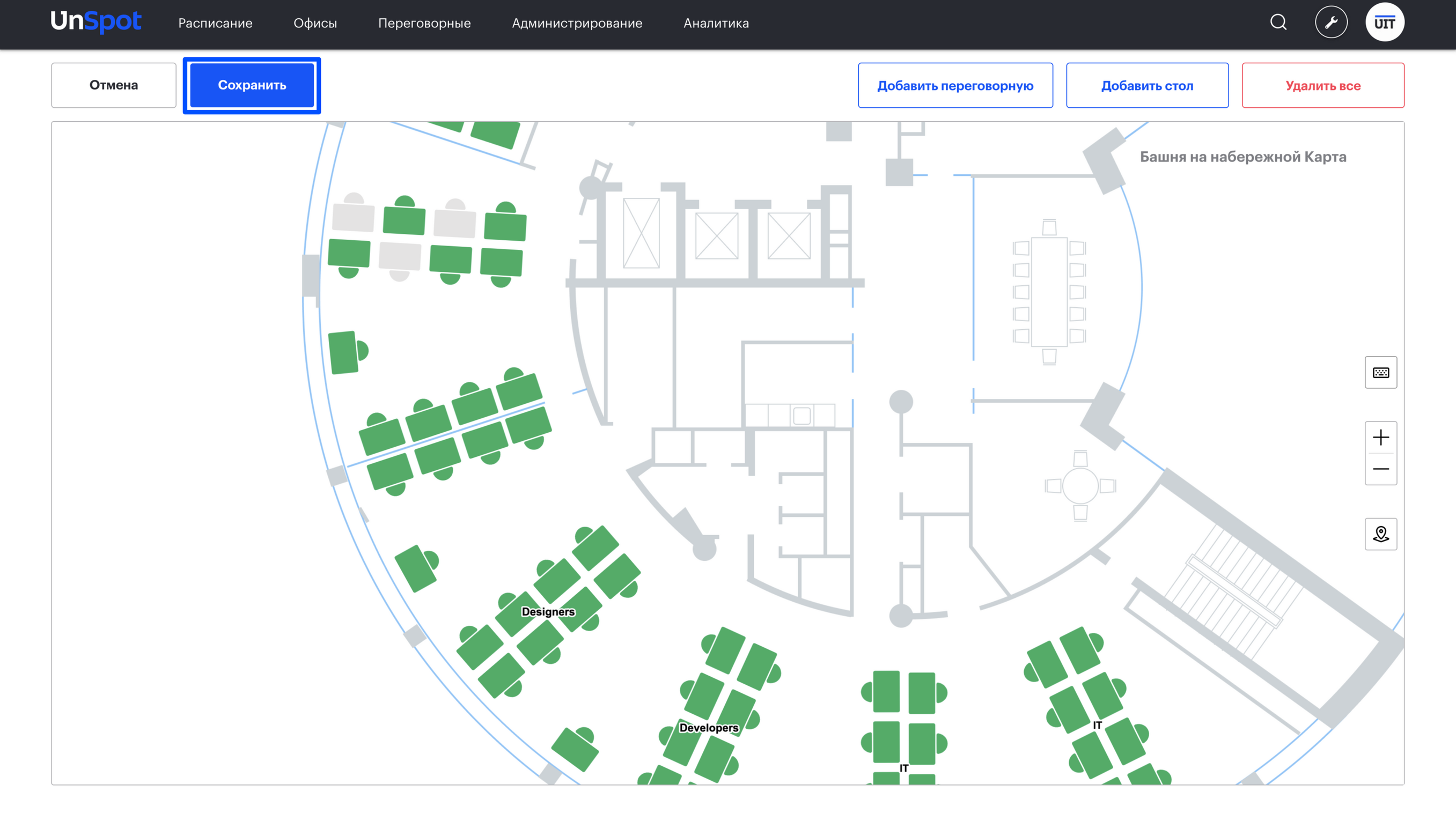Open the Администрирование menu
Viewport: 1456px width, 814px height.
(577, 23)
